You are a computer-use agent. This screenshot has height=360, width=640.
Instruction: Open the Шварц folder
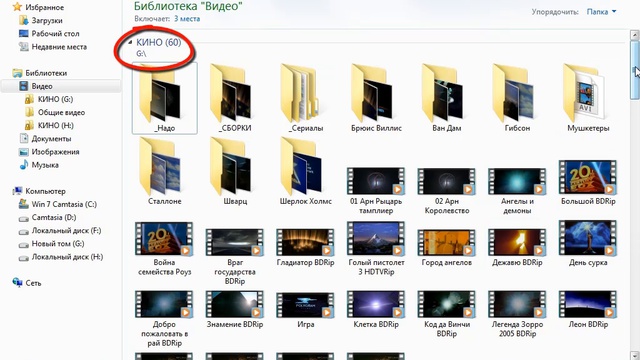[235, 171]
